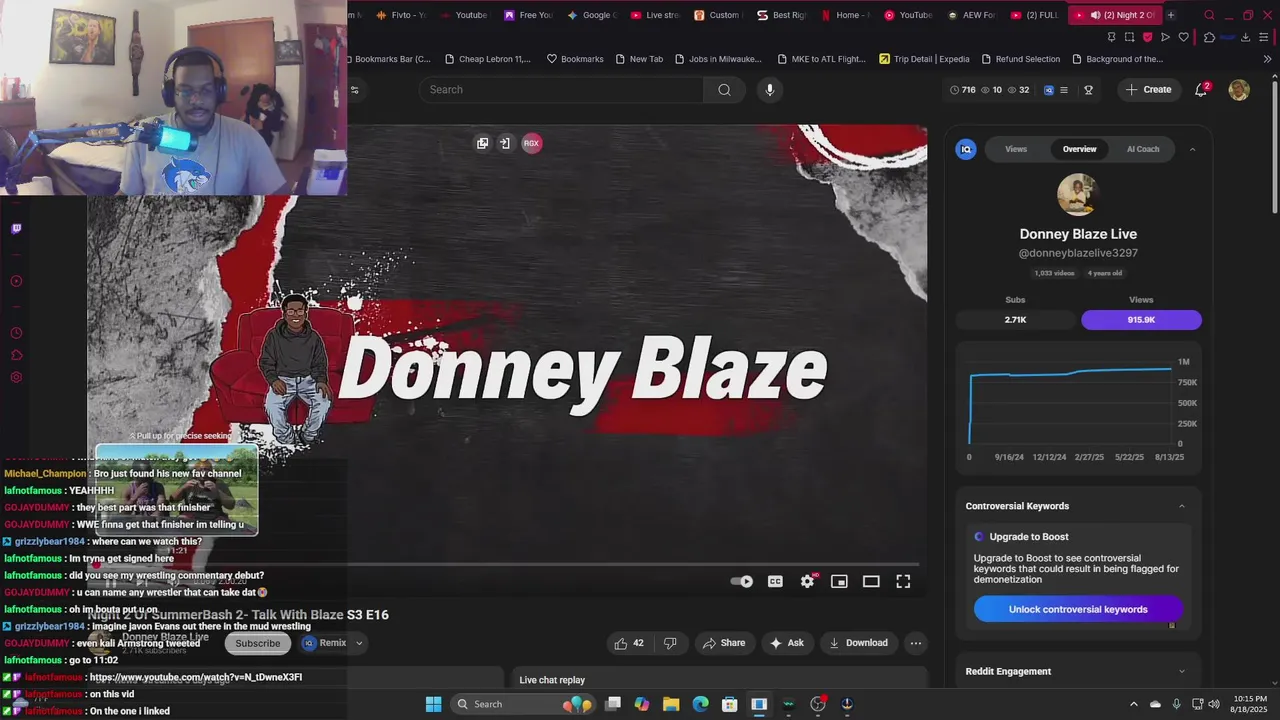Select Overview tab in vidIQ panel
Screen dimensions: 1280x720
coord(1079,149)
